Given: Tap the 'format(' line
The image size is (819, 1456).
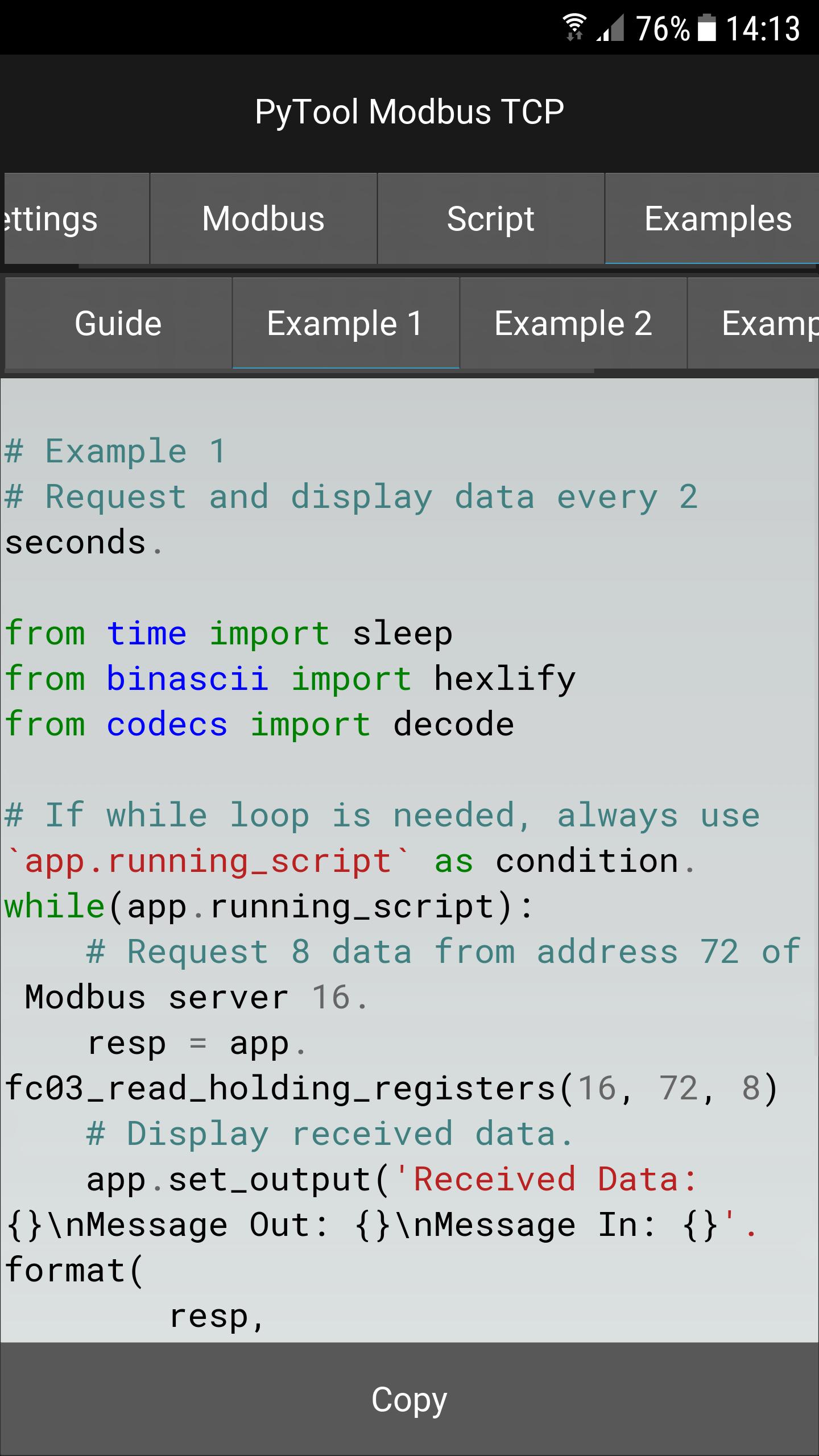Looking at the screenshot, I should coord(74,1271).
